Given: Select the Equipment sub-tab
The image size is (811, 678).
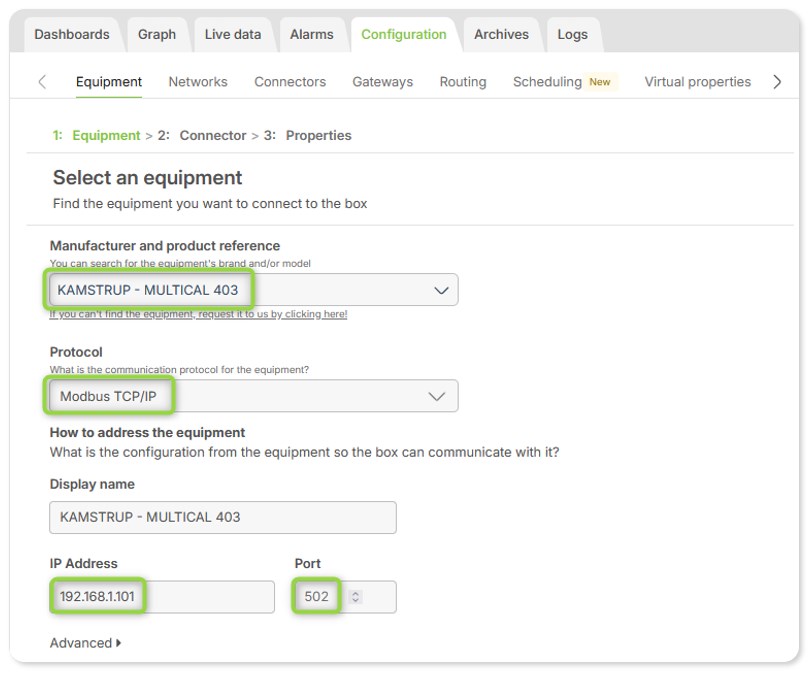Looking at the screenshot, I should [x=109, y=82].
